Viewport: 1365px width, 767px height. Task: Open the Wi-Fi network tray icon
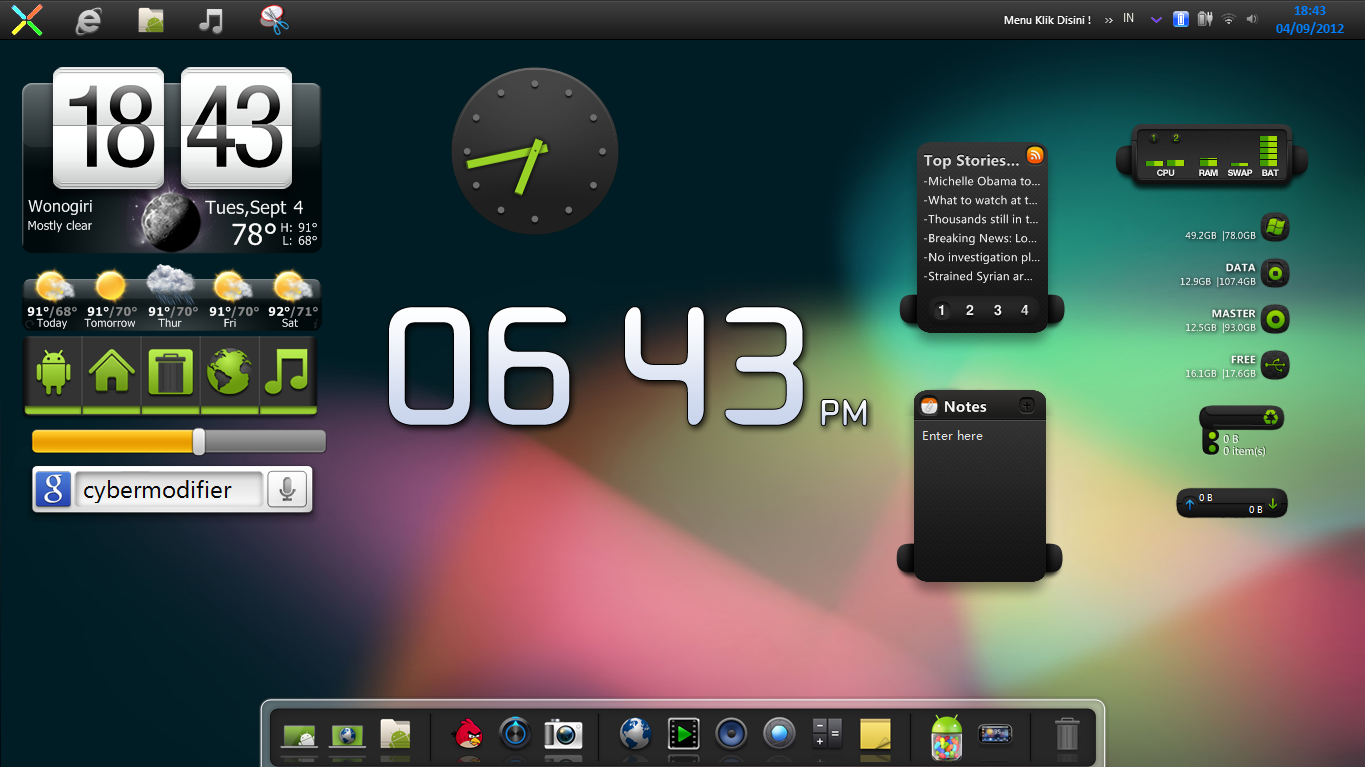click(1229, 19)
